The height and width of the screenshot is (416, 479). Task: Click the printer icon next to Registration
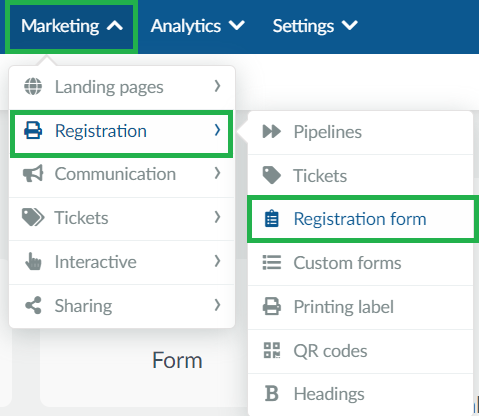click(x=33, y=130)
